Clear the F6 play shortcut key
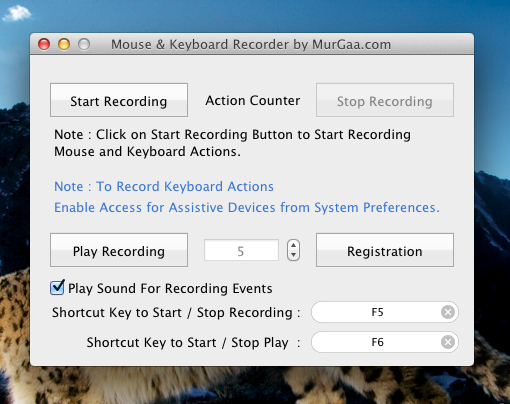Screen dimensions: 510x404 click(448, 342)
